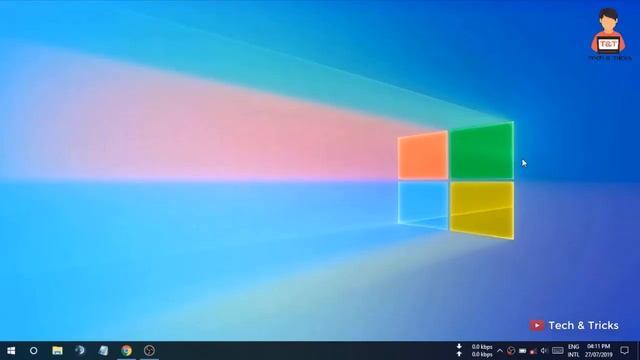The image size is (640, 360).
Task: Change ENG INTL input language
Action: [x=573, y=351]
